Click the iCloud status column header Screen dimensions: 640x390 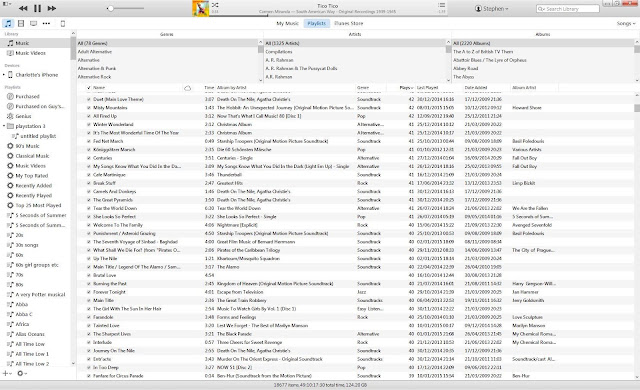[x=187, y=88]
